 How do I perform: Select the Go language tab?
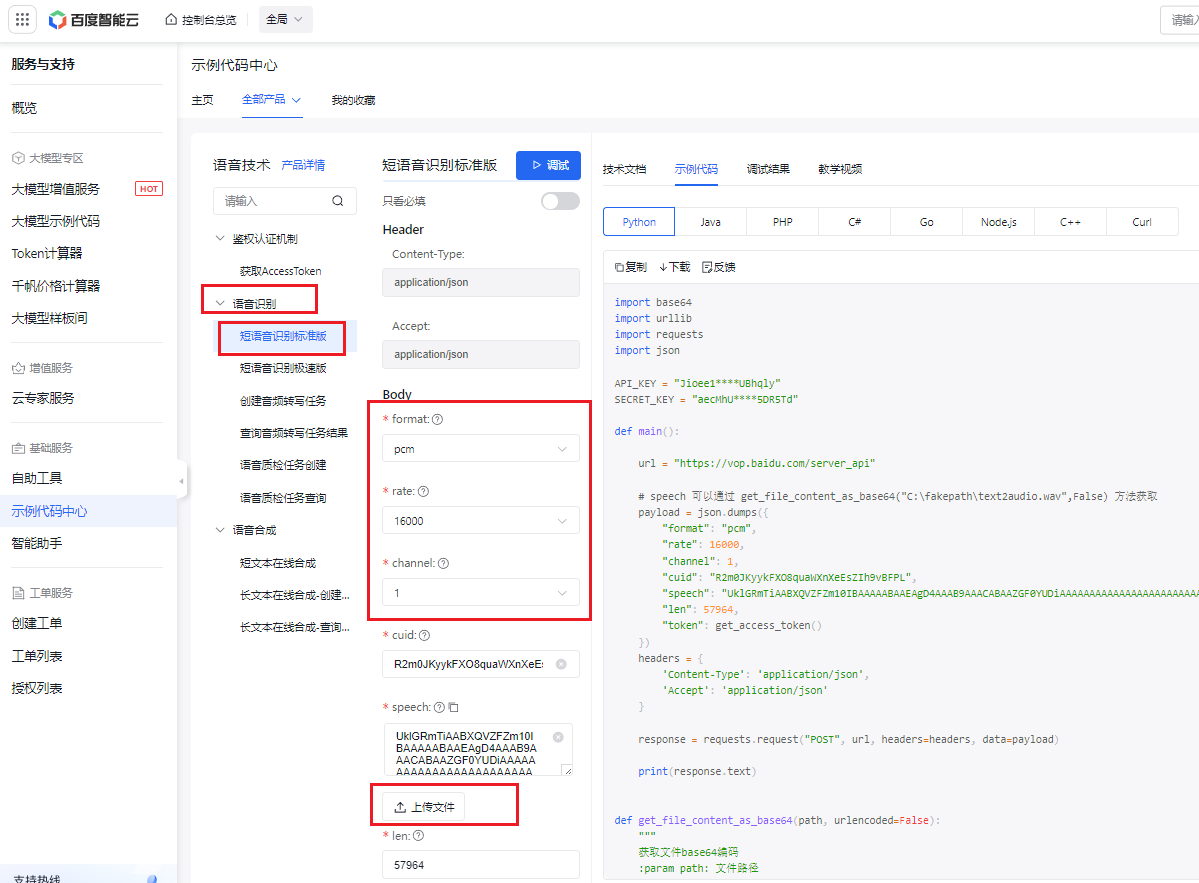tap(926, 222)
